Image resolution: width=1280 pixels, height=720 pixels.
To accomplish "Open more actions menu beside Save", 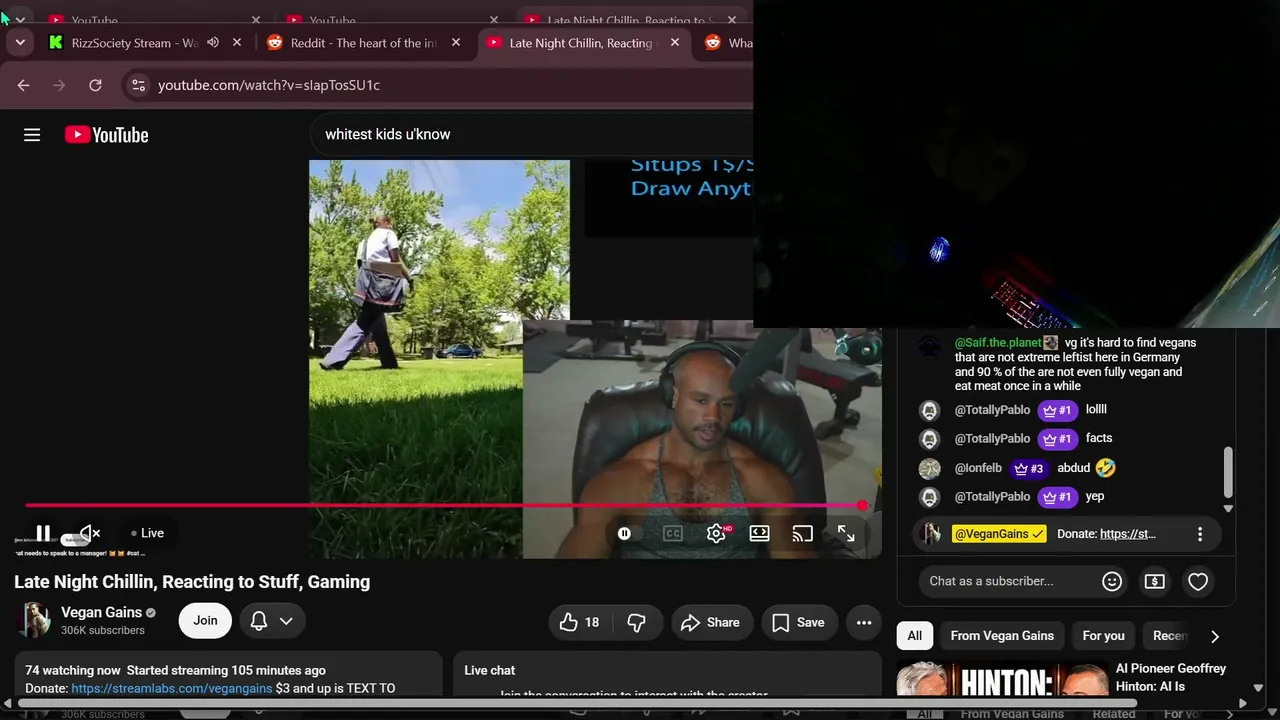I will (x=864, y=622).
